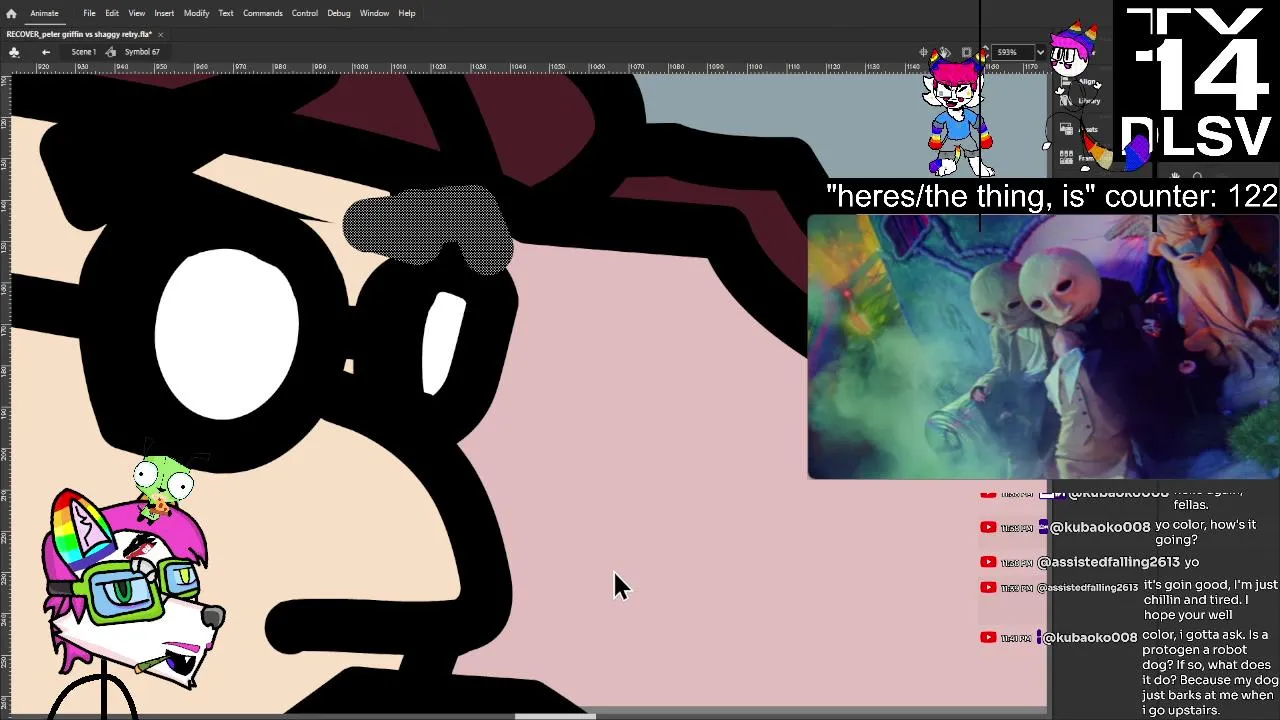The width and height of the screenshot is (1280, 720).
Task: Click the Center Stage icon
Action: pyautogui.click(x=924, y=52)
